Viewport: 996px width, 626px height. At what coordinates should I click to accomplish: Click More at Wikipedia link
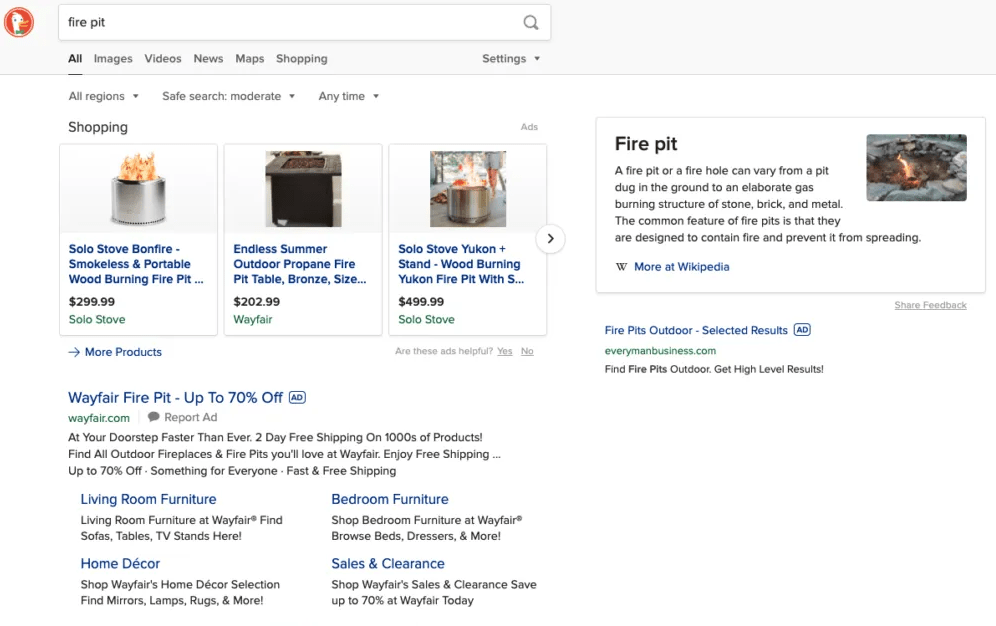pyautogui.click(x=682, y=267)
